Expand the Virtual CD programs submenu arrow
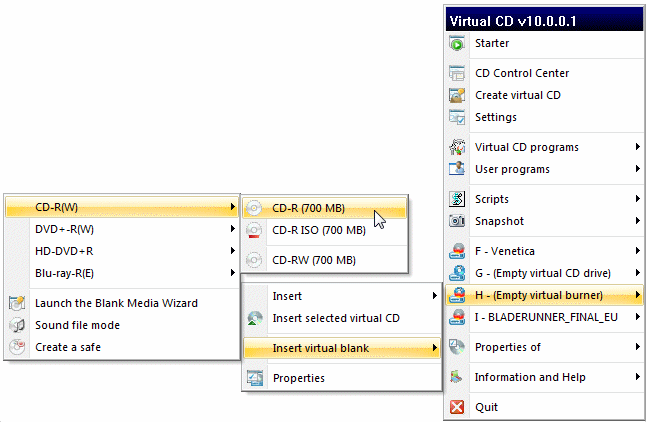The height and width of the screenshot is (422, 646). (x=637, y=147)
